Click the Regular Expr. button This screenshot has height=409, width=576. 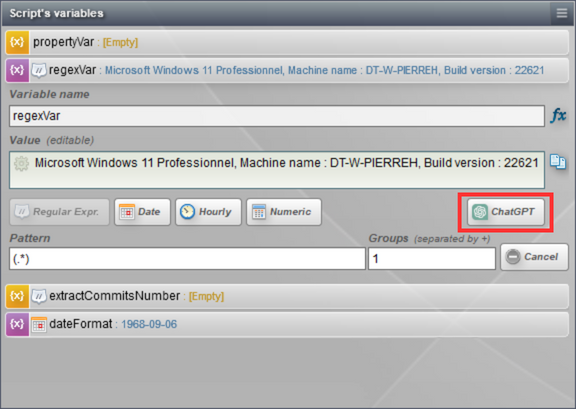click(x=60, y=212)
